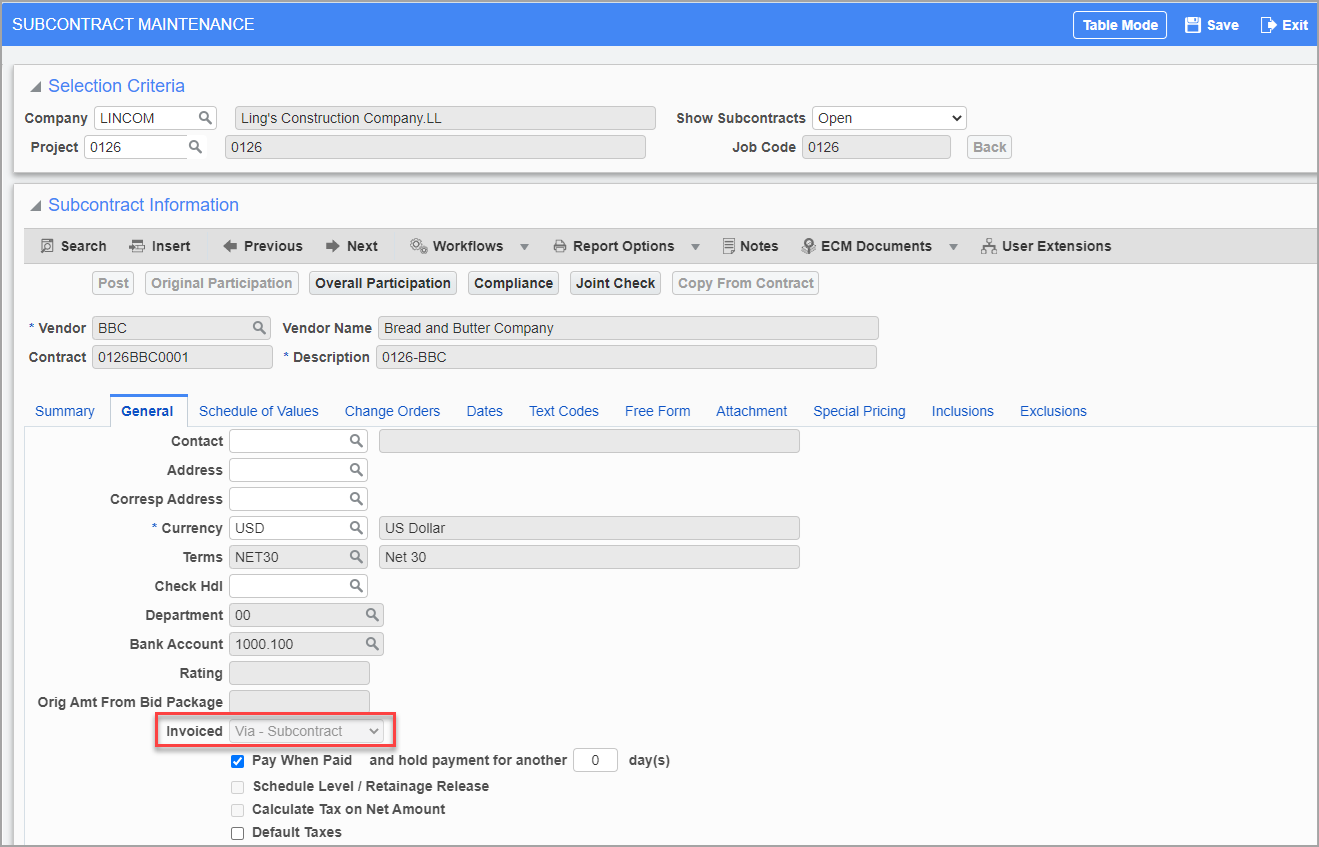
Task: Open Project lookup magnifier
Action: point(195,147)
